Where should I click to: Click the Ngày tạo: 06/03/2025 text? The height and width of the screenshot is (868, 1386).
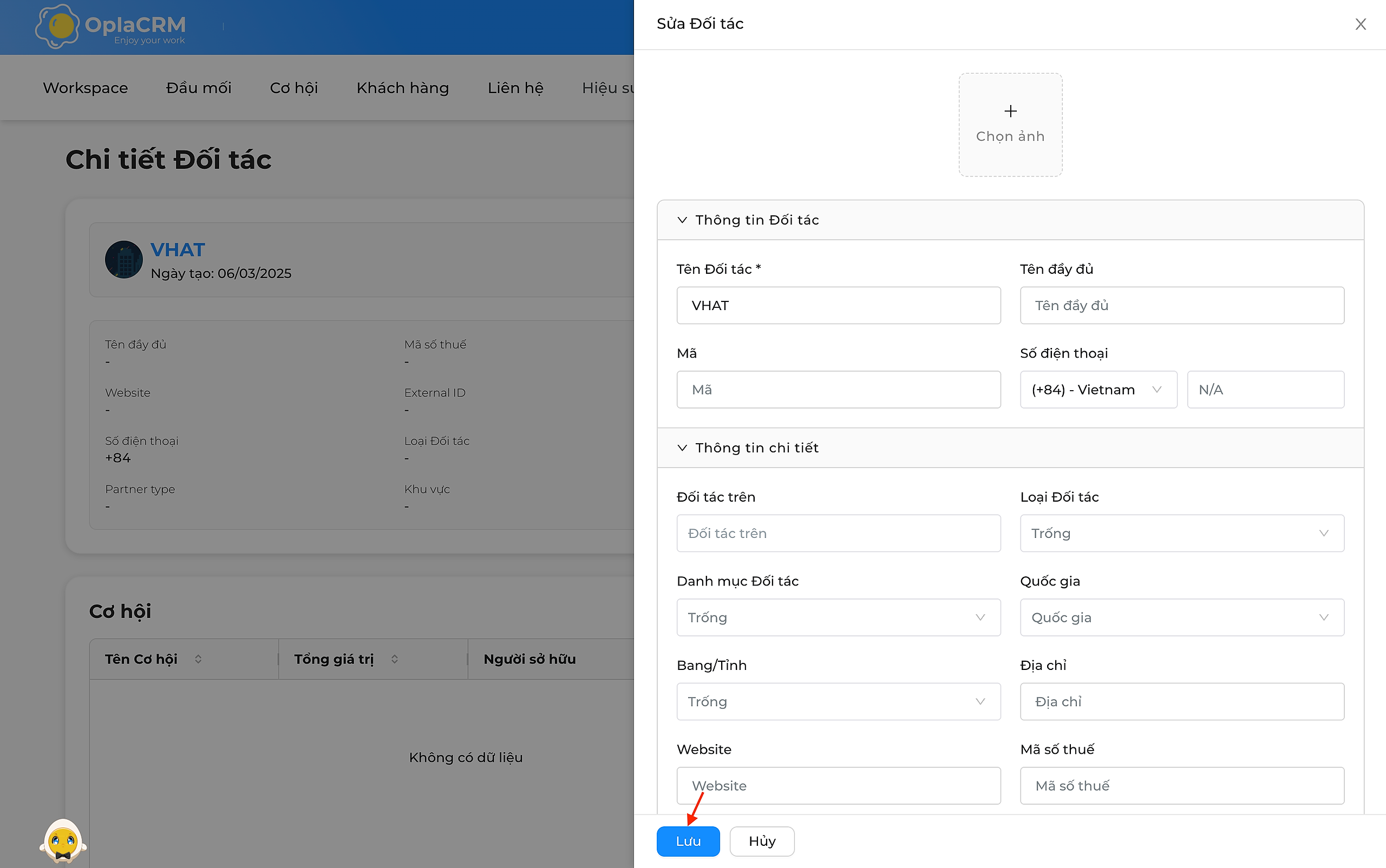click(221, 273)
